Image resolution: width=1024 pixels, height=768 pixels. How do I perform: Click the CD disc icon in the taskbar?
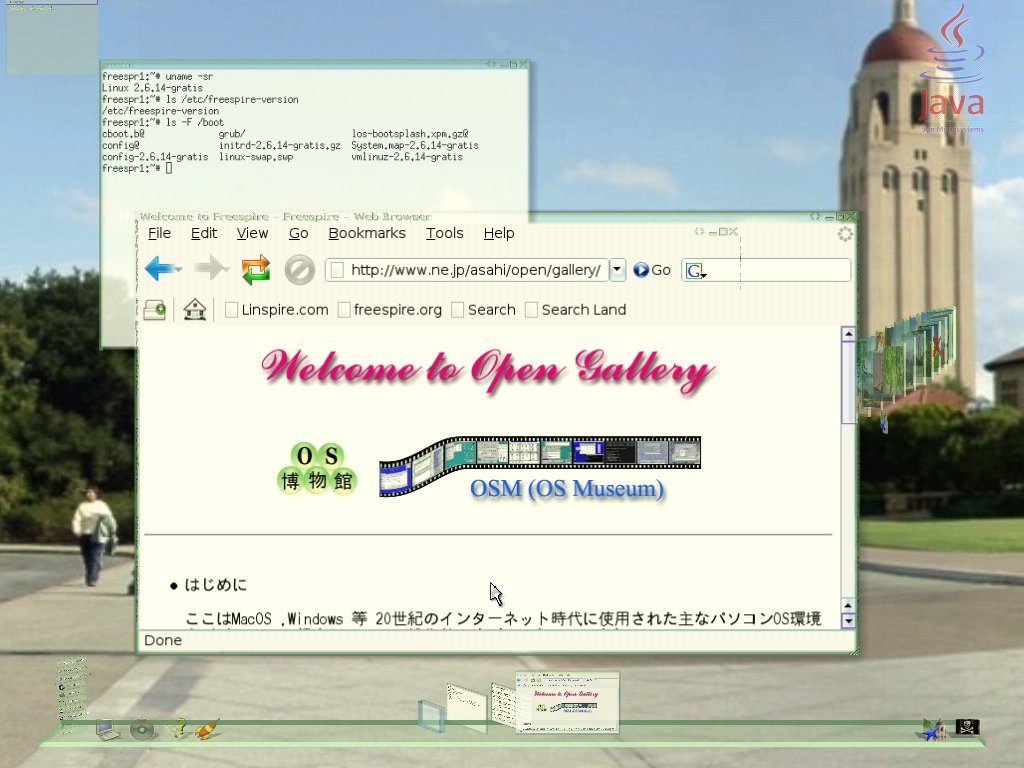coord(142,729)
